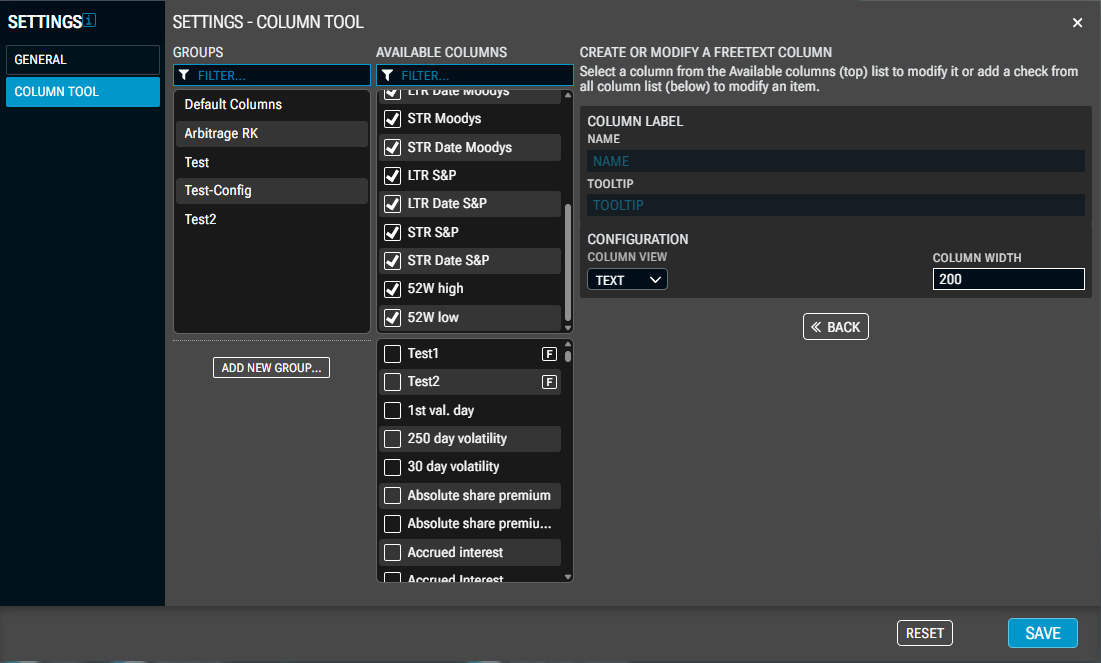The height and width of the screenshot is (663, 1101).
Task: Uncheck the STR Date Moodys column
Action: click(393, 147)
